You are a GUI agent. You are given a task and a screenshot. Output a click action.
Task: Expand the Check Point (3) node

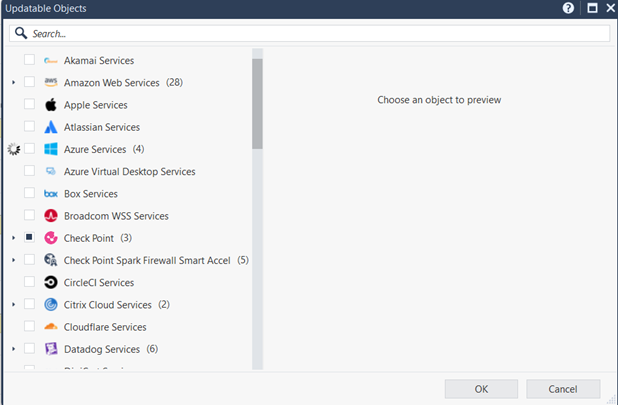13,238
